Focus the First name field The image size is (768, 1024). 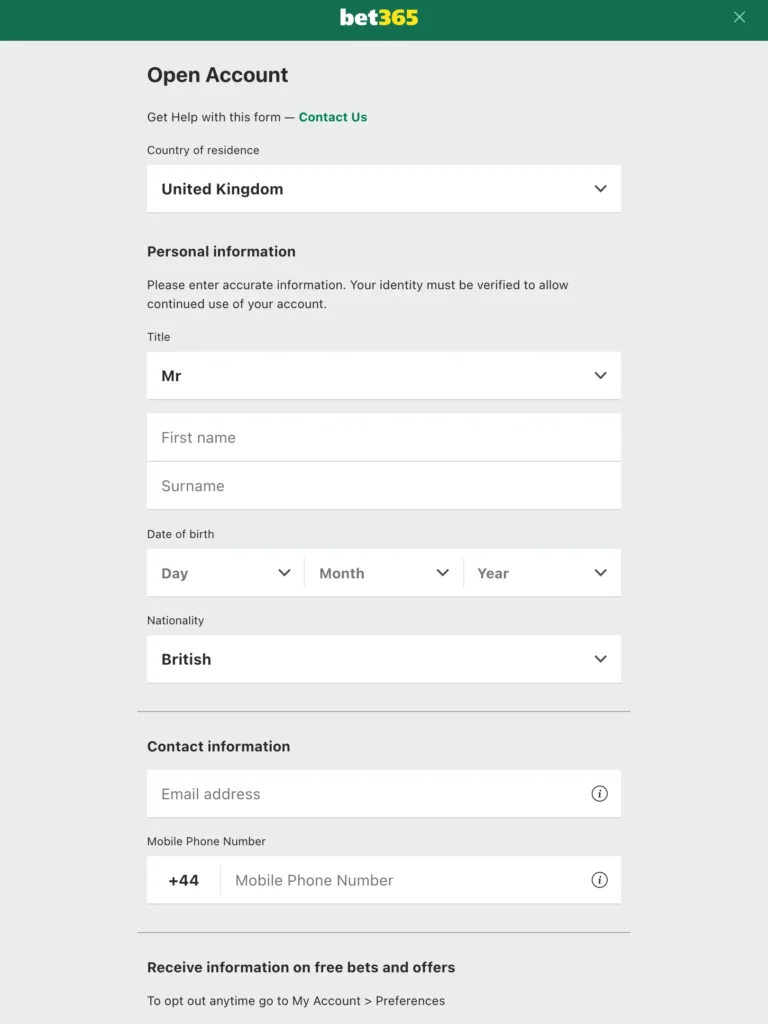click(x=384, y=438)
